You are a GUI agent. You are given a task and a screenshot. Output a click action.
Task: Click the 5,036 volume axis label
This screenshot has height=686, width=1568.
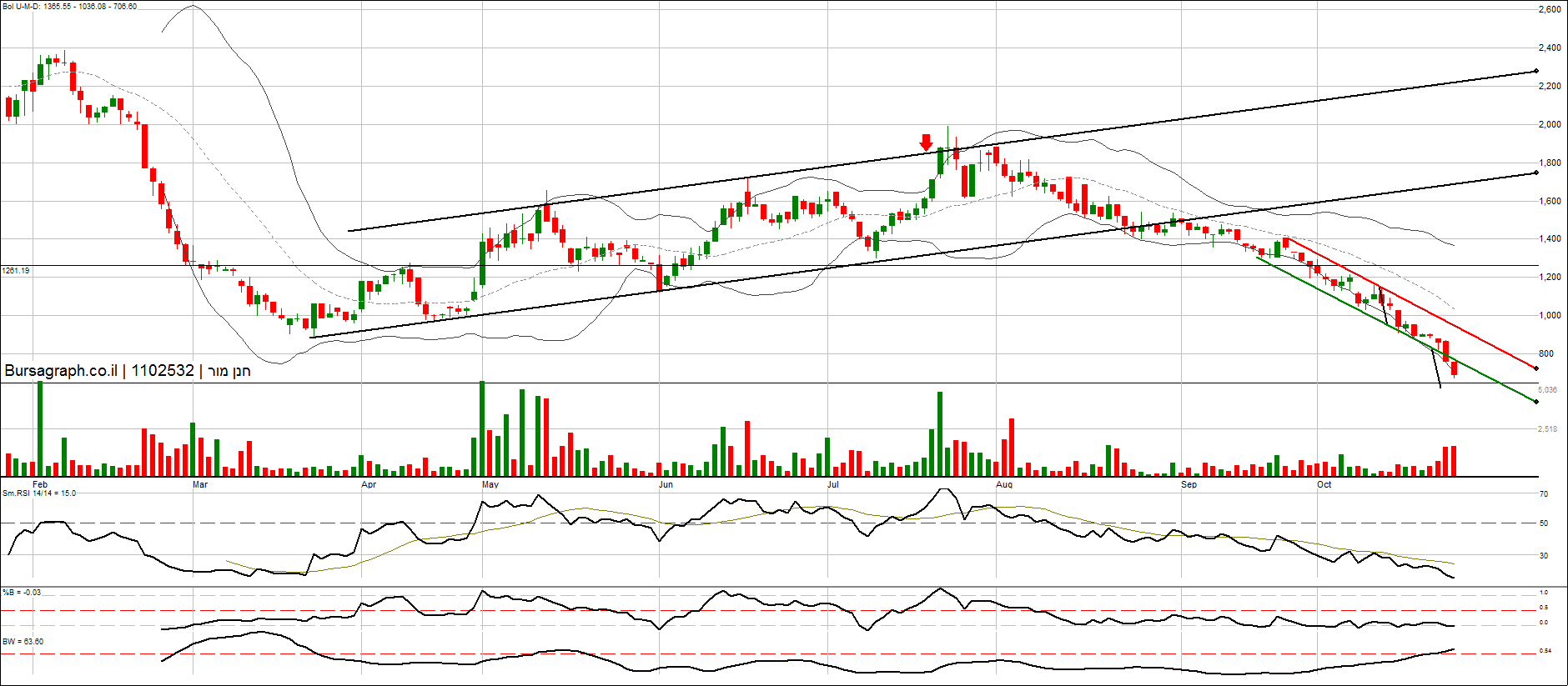pos(1547,390)
